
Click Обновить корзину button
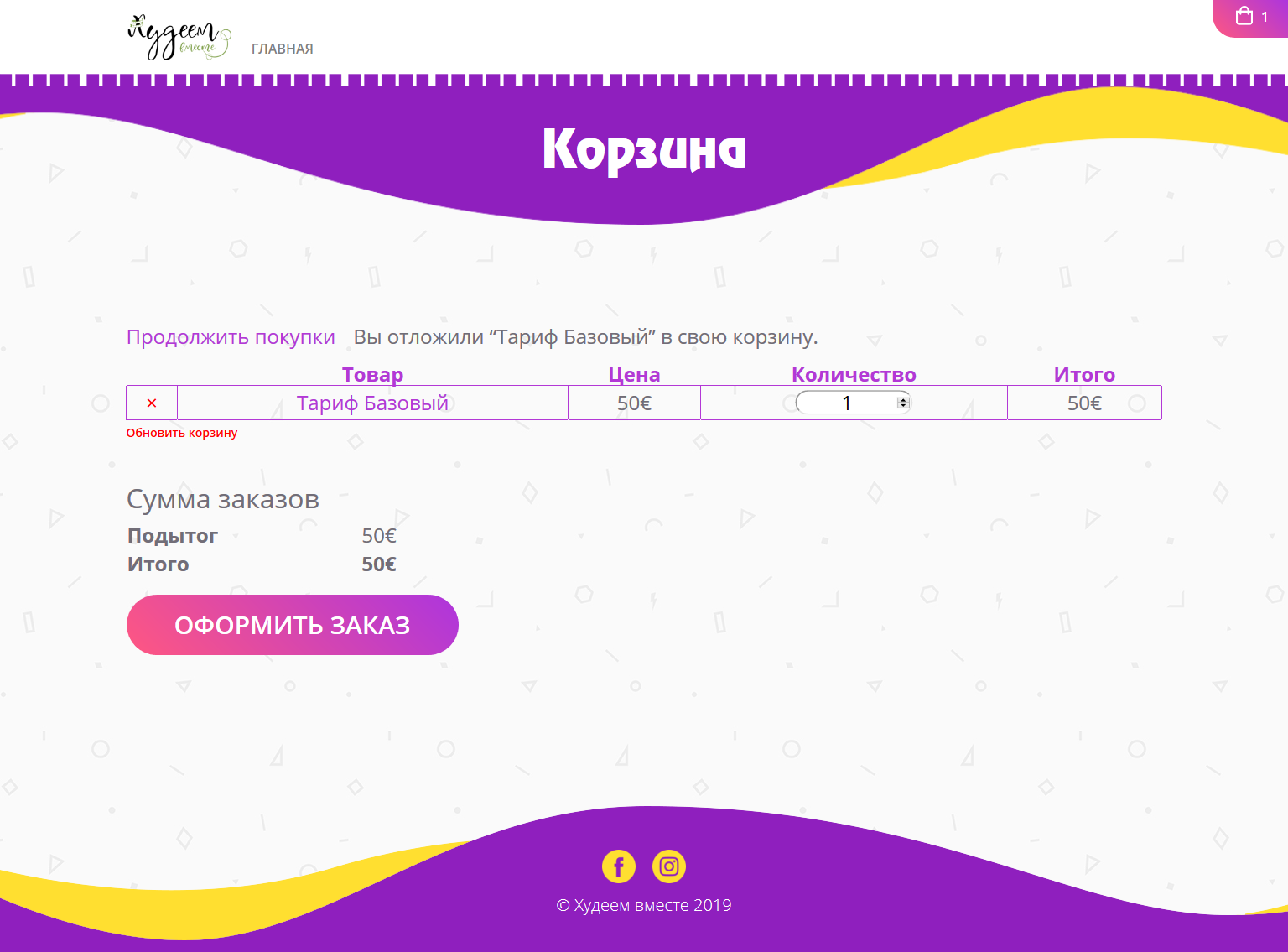[182, 433]
